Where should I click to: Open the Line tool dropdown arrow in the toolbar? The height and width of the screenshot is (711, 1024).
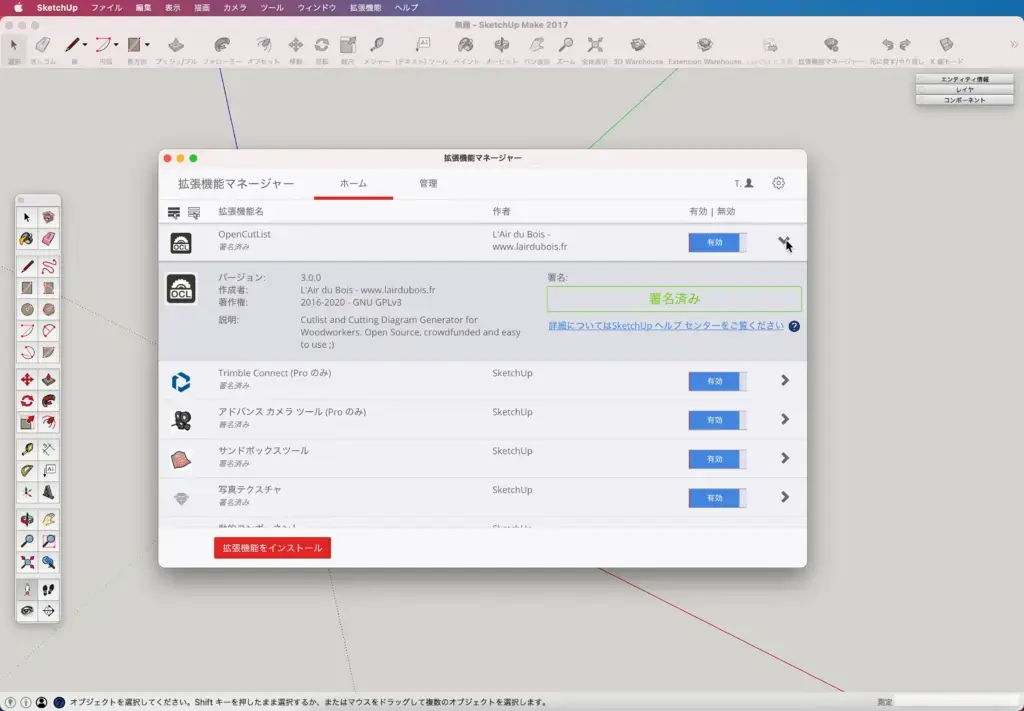[x=85, y=45]
